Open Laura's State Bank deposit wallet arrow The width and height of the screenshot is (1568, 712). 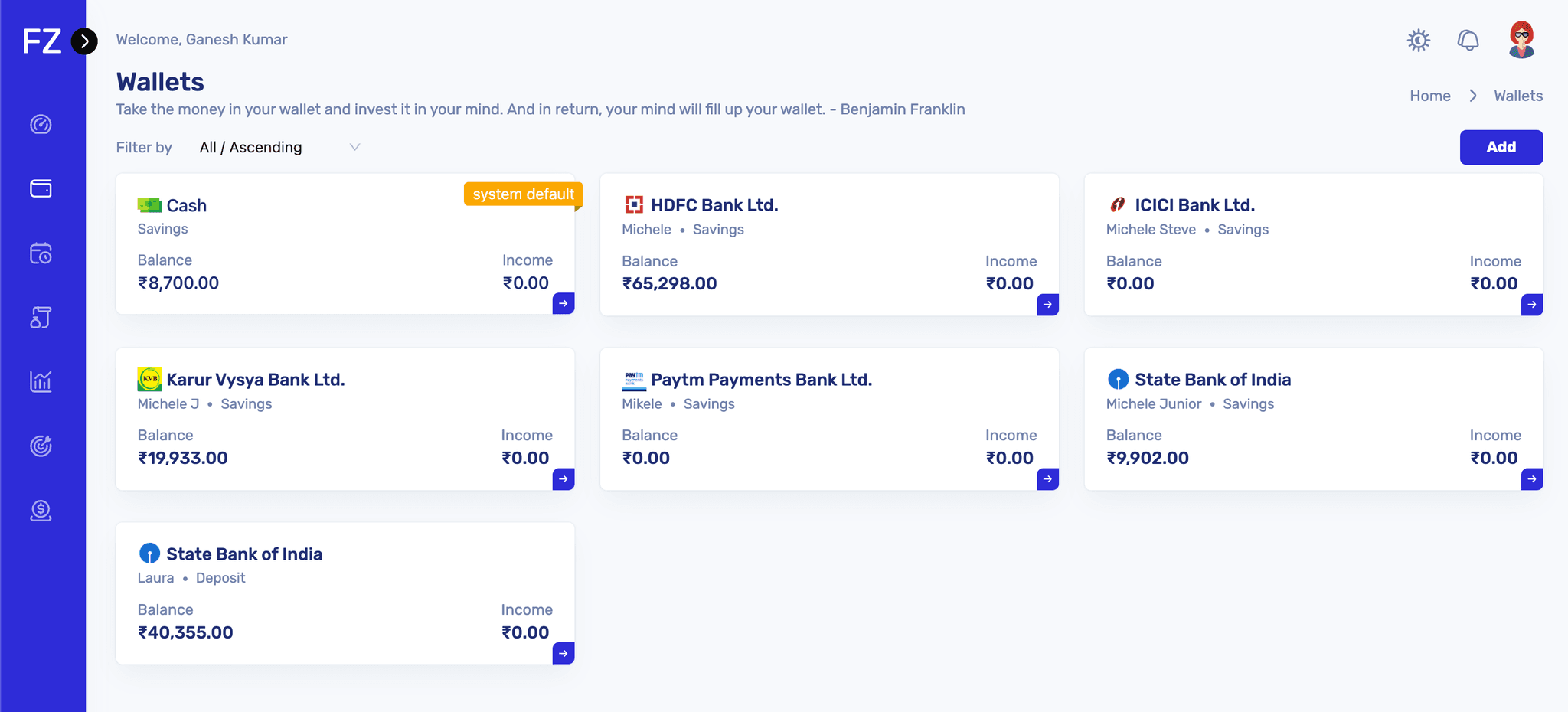tap(563, 654)
